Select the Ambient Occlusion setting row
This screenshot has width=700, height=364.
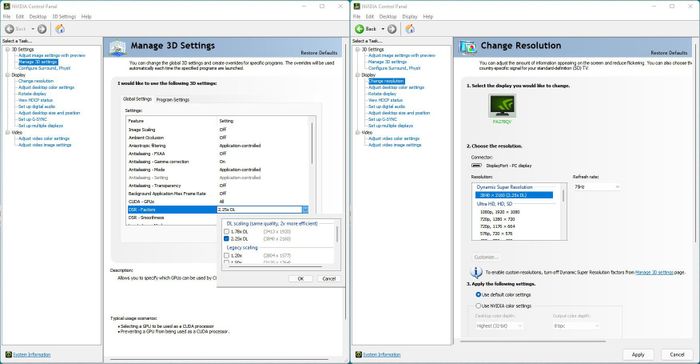[217, 138]
